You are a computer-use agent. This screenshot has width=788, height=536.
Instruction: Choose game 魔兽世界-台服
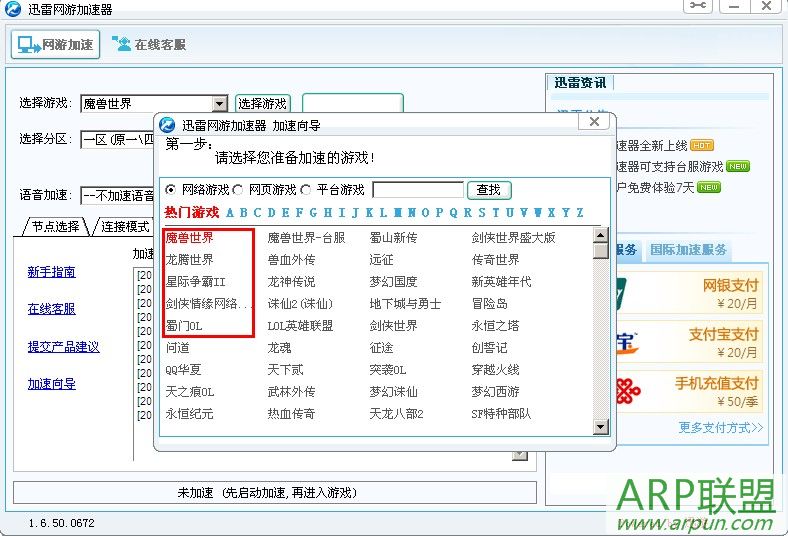pyautogui.click(x=307, y=238)
